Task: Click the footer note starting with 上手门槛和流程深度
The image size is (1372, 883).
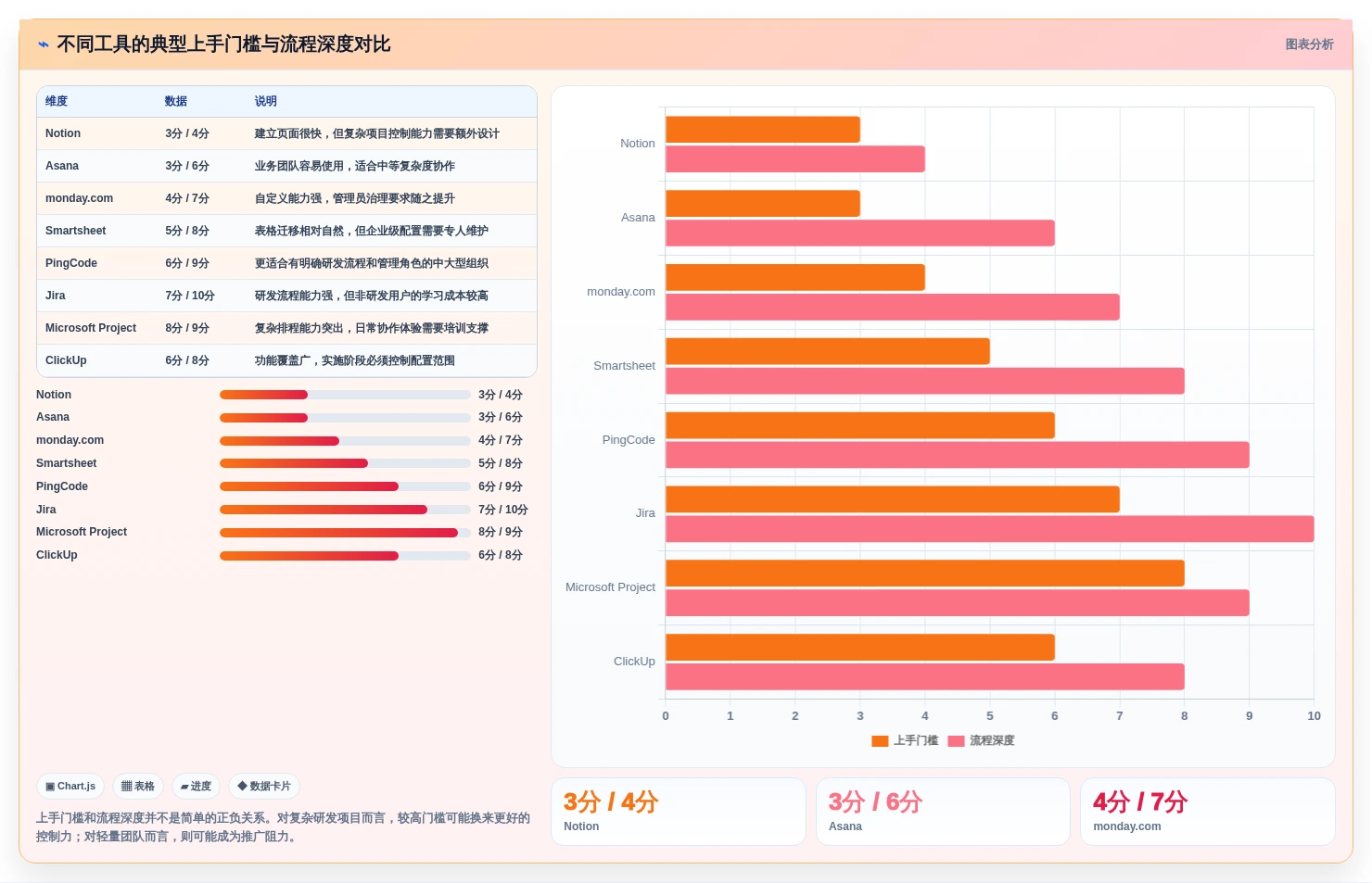Action: coord(283,827)
